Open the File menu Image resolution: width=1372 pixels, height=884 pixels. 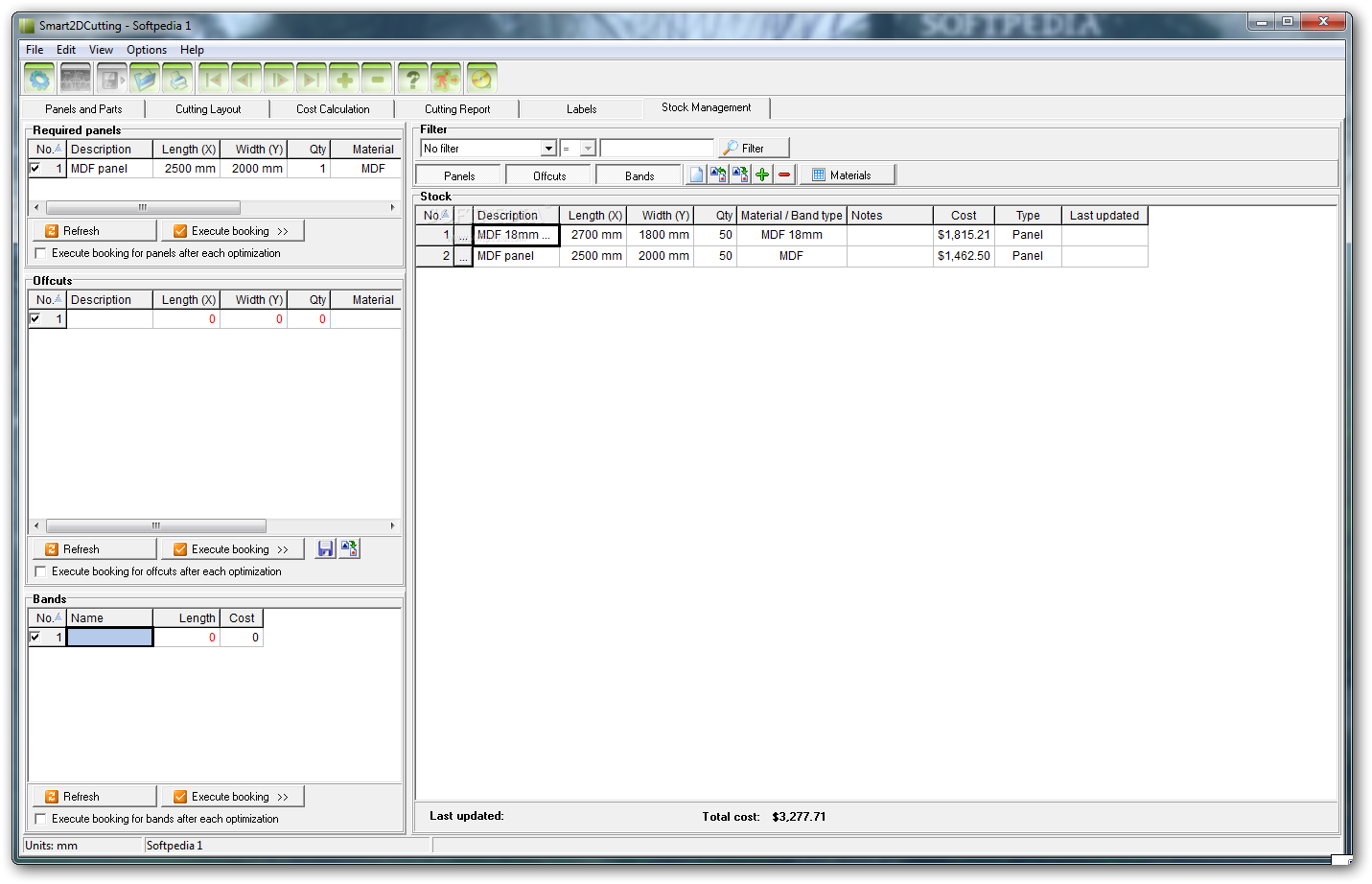click(x=35, y=50)
